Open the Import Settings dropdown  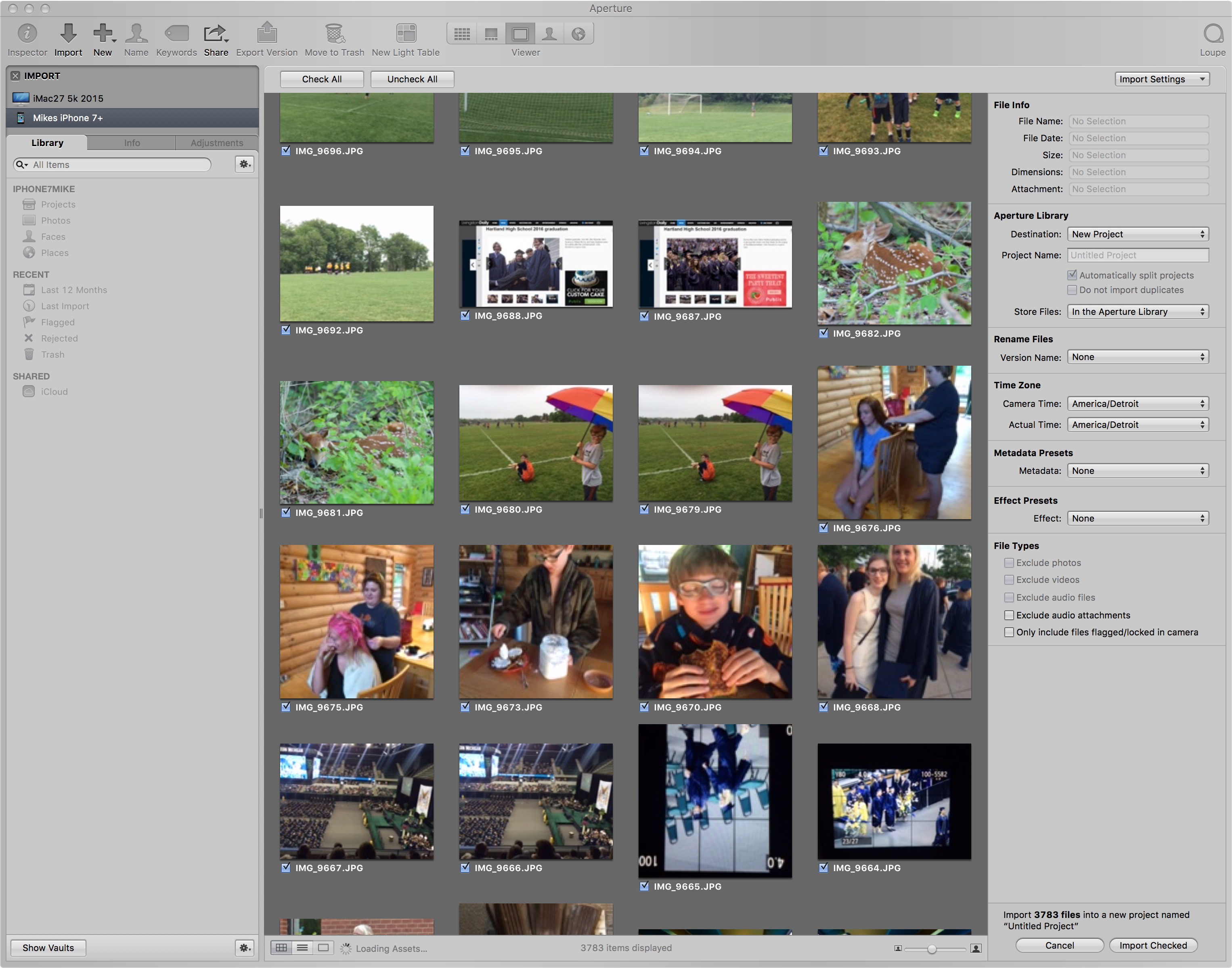pyautogui.click(x=1161, y=80)
